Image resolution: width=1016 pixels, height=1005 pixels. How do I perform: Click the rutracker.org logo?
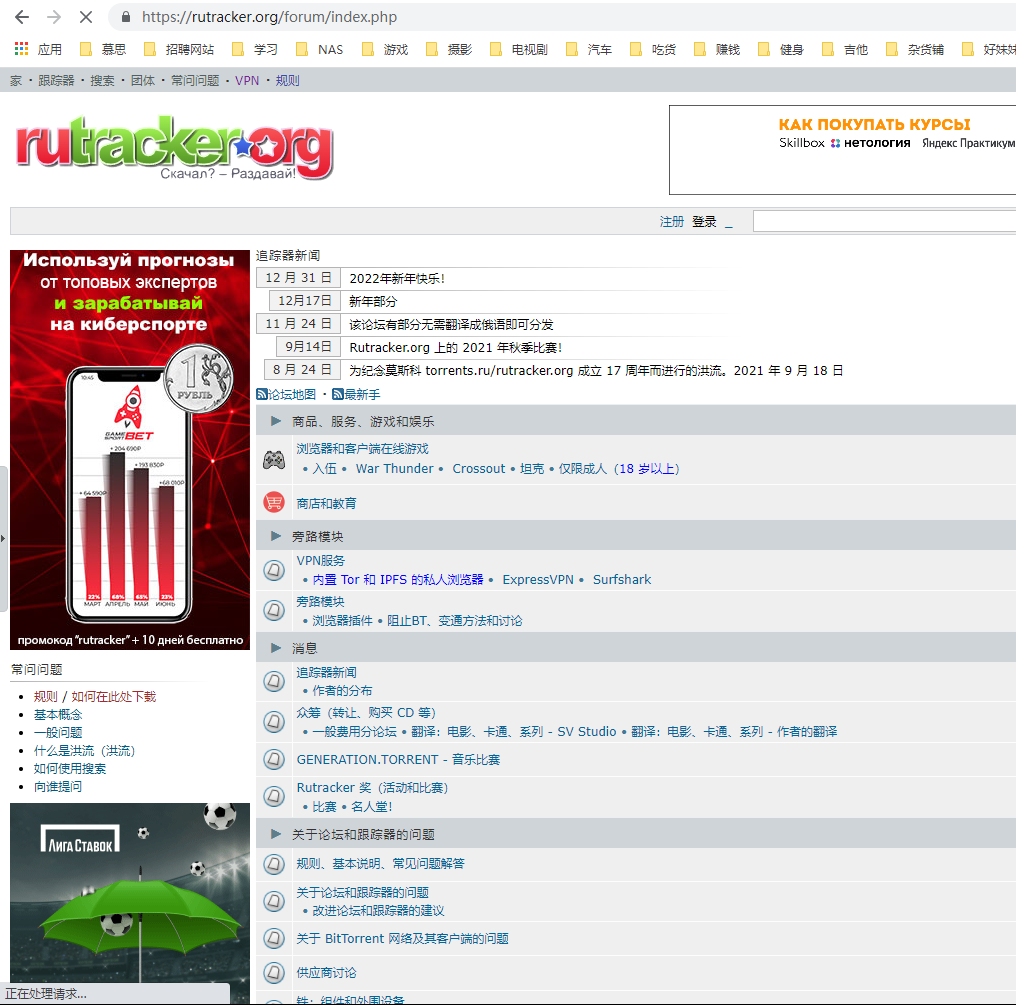click(174, 150)
